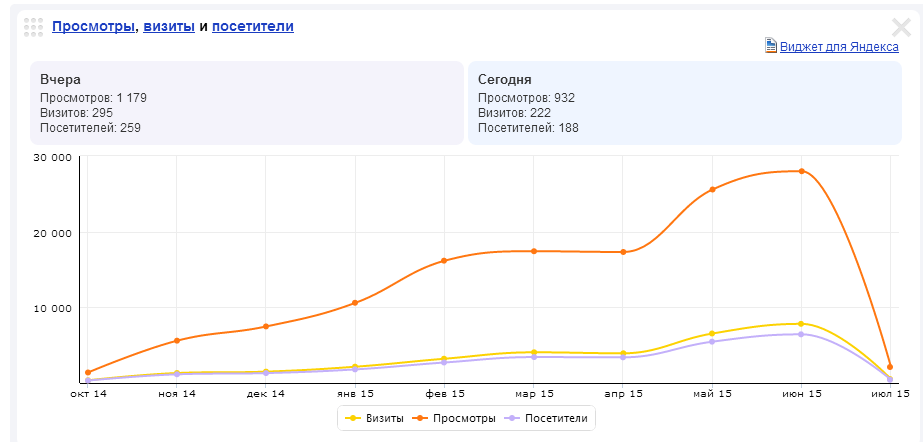
Task: Click the Yandex widget document icon
Action: tap(770, 45)
